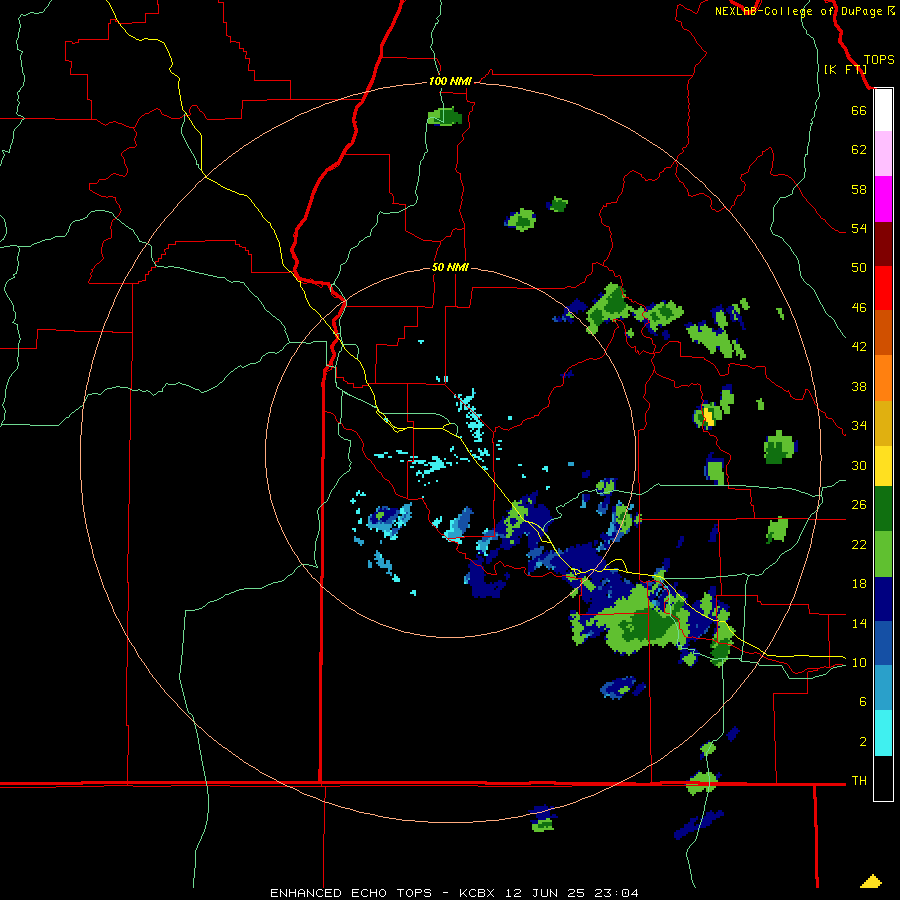This screenshot has width=900, height=900.
Task: Click the 'ENHANCED ECHO TOPS' caption text
Action: (x=351, y=893)
